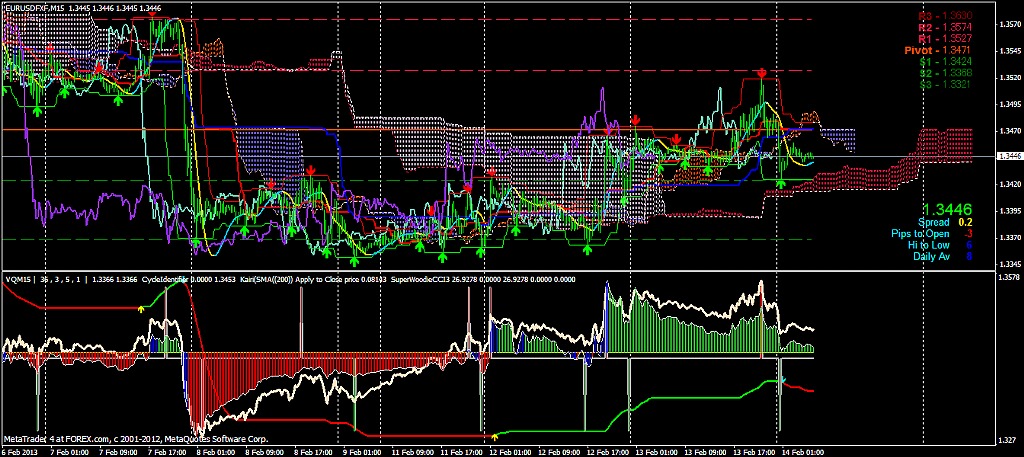Click the Spread 0.2 readout
Image resolution: width=1024 pixels, height=457 pixels.
pyautogui.click(x=945, y=223)
